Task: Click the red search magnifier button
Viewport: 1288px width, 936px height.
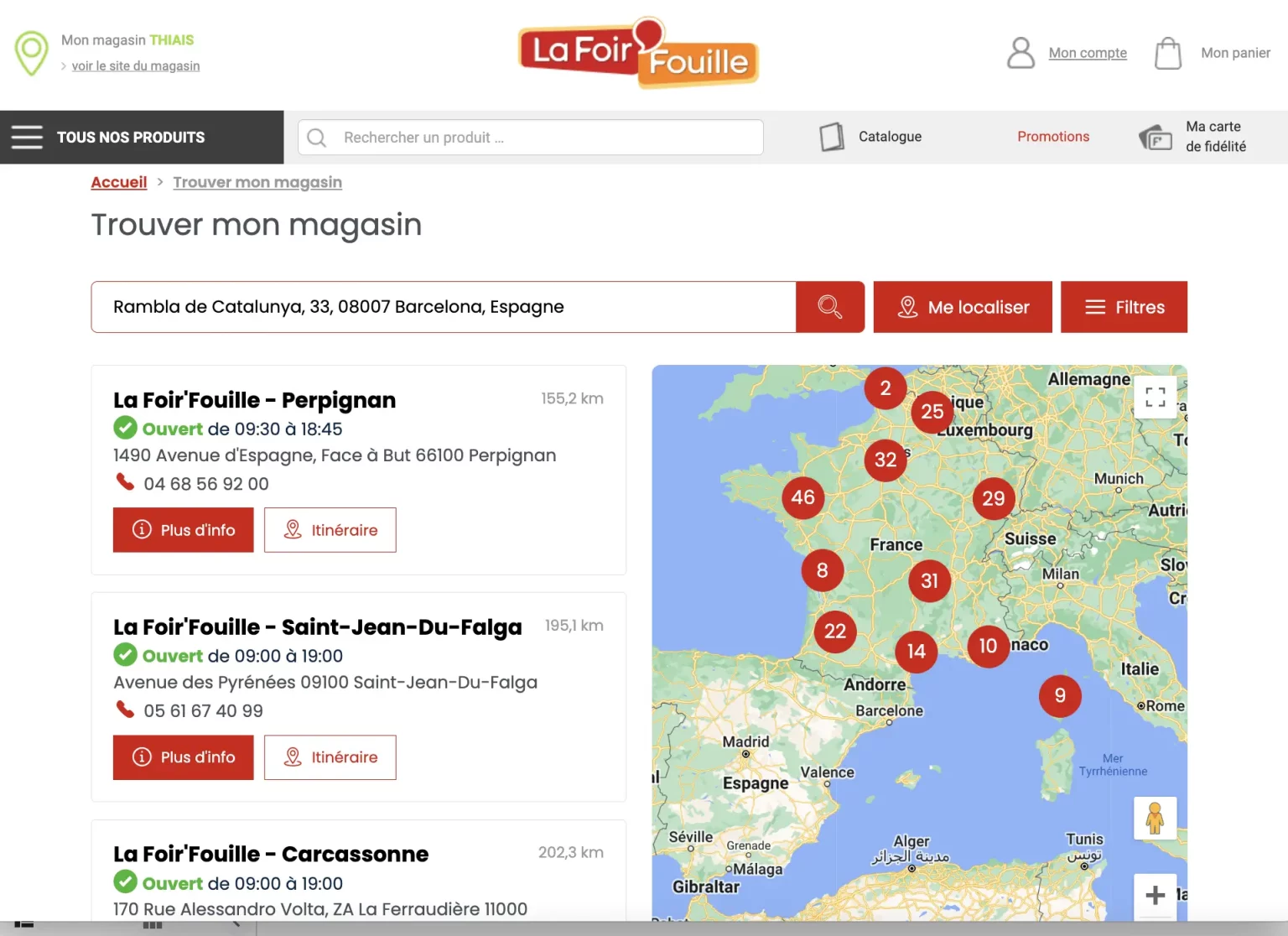Action: (x=830, y=307)
